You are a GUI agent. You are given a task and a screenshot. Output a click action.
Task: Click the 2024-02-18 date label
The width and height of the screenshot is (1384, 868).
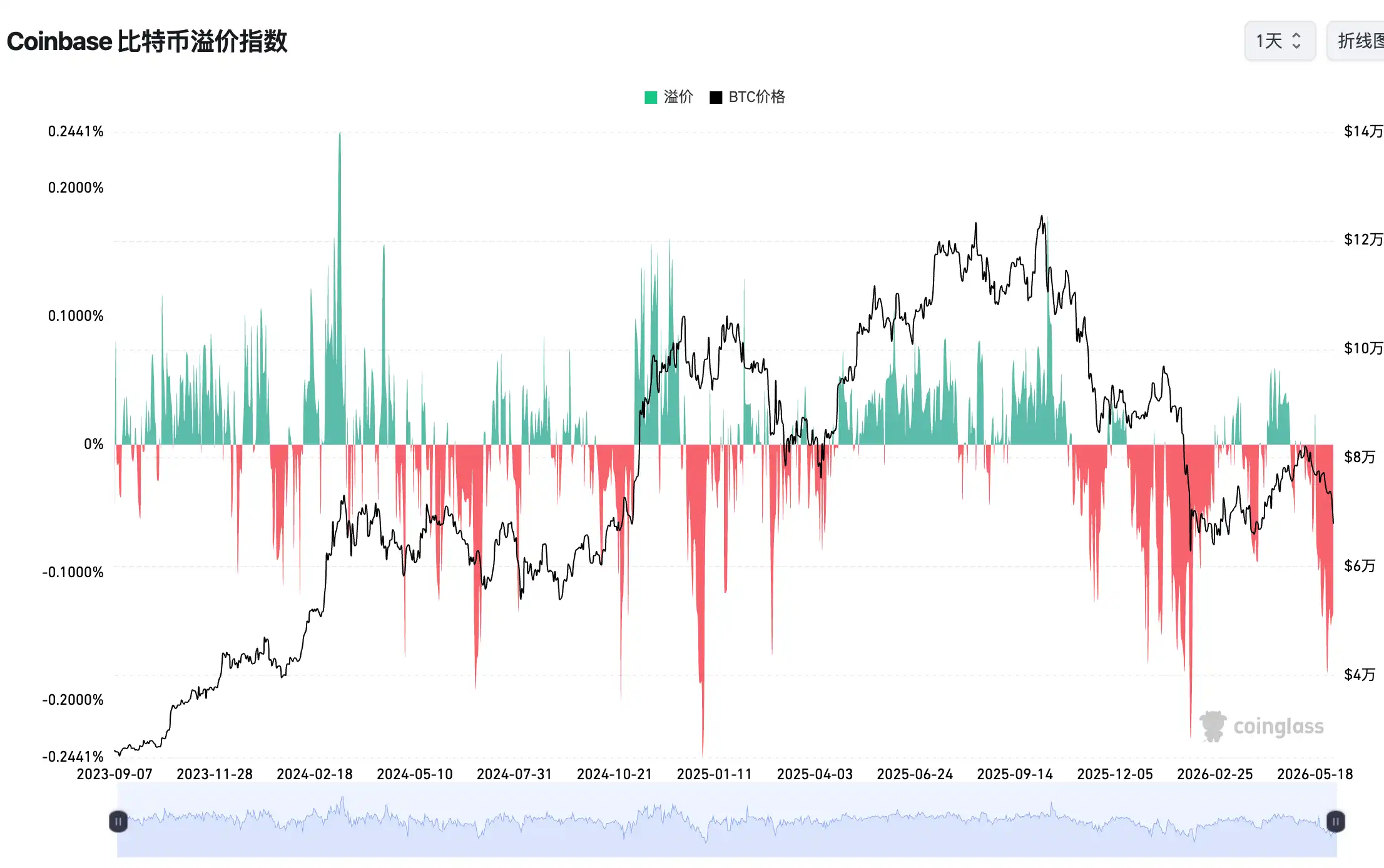[x=315, y=774]
